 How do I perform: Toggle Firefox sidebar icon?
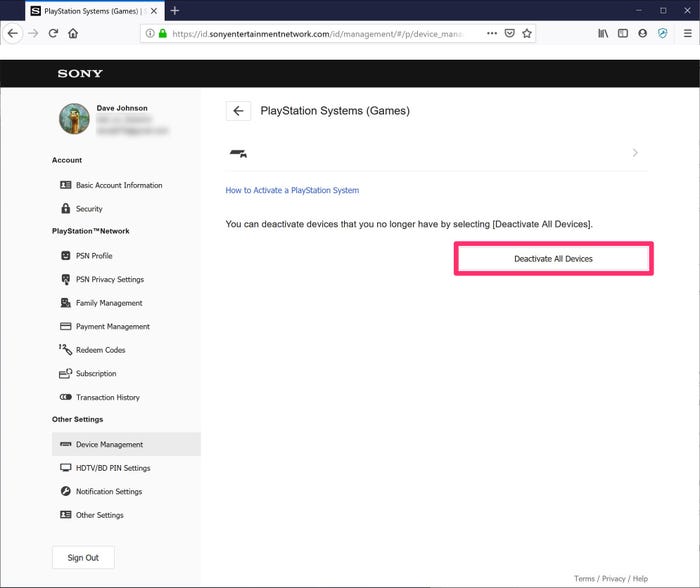(623, 33)
